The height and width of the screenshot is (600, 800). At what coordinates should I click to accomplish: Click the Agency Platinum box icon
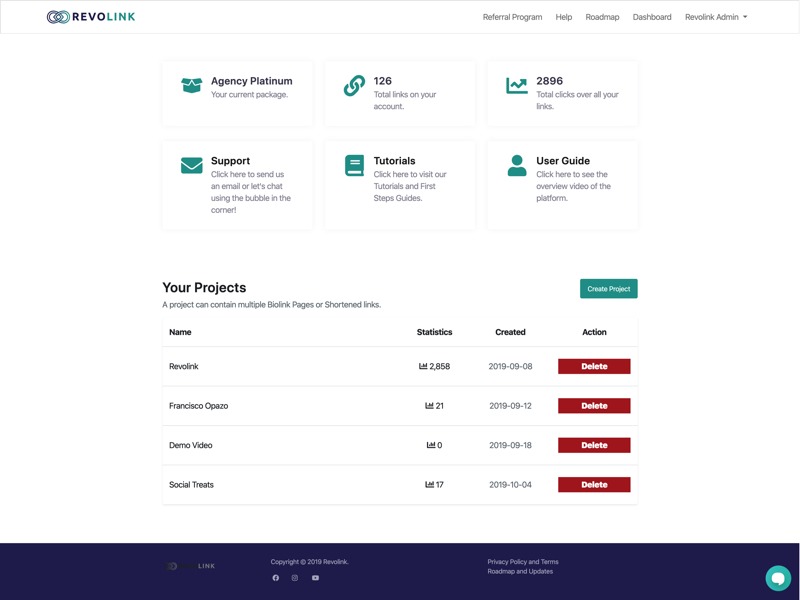(192, 86)
